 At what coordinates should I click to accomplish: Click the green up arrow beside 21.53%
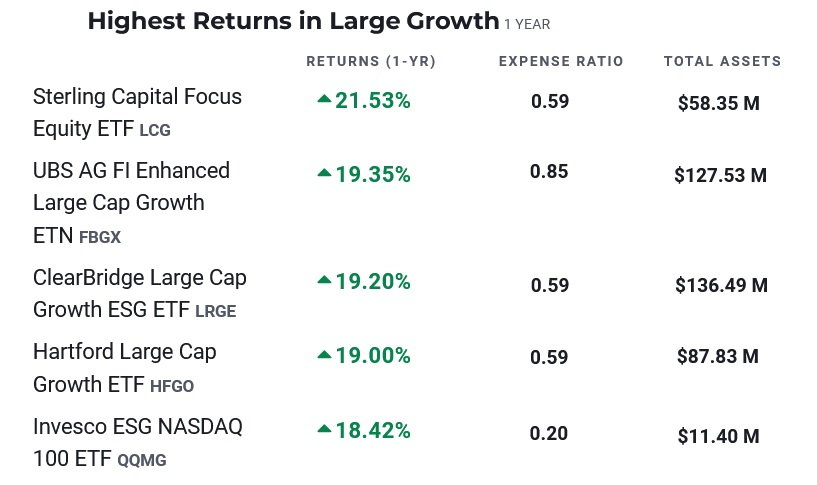pos(324,99)
